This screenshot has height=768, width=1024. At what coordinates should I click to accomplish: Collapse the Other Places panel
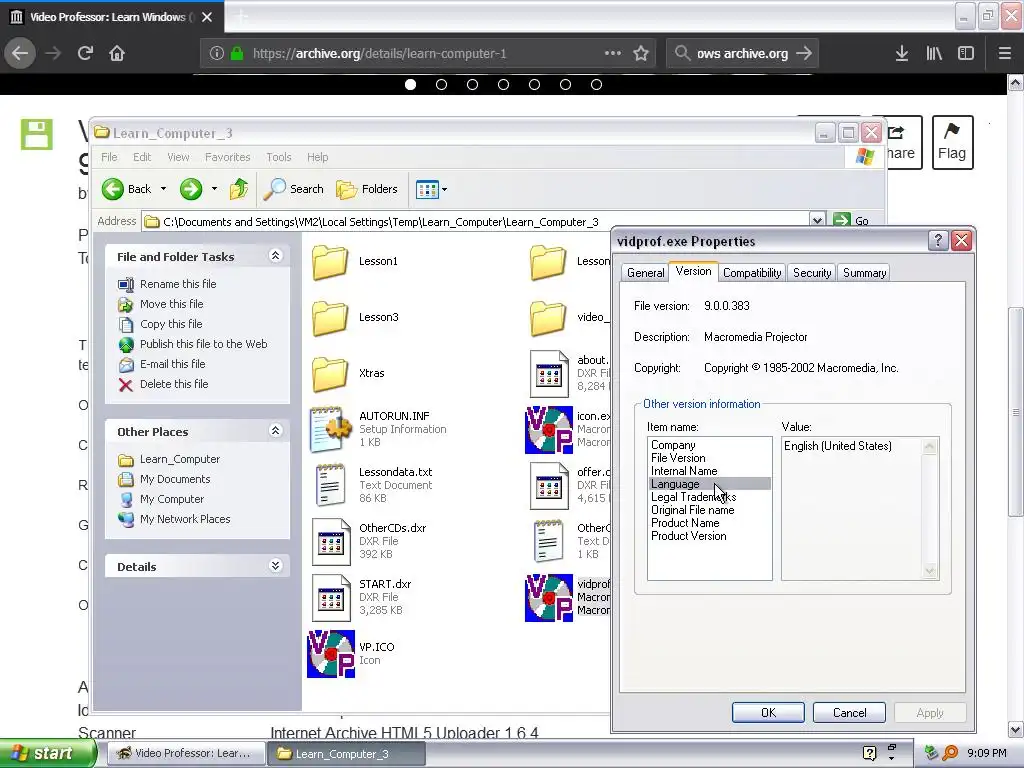point(276,431)
